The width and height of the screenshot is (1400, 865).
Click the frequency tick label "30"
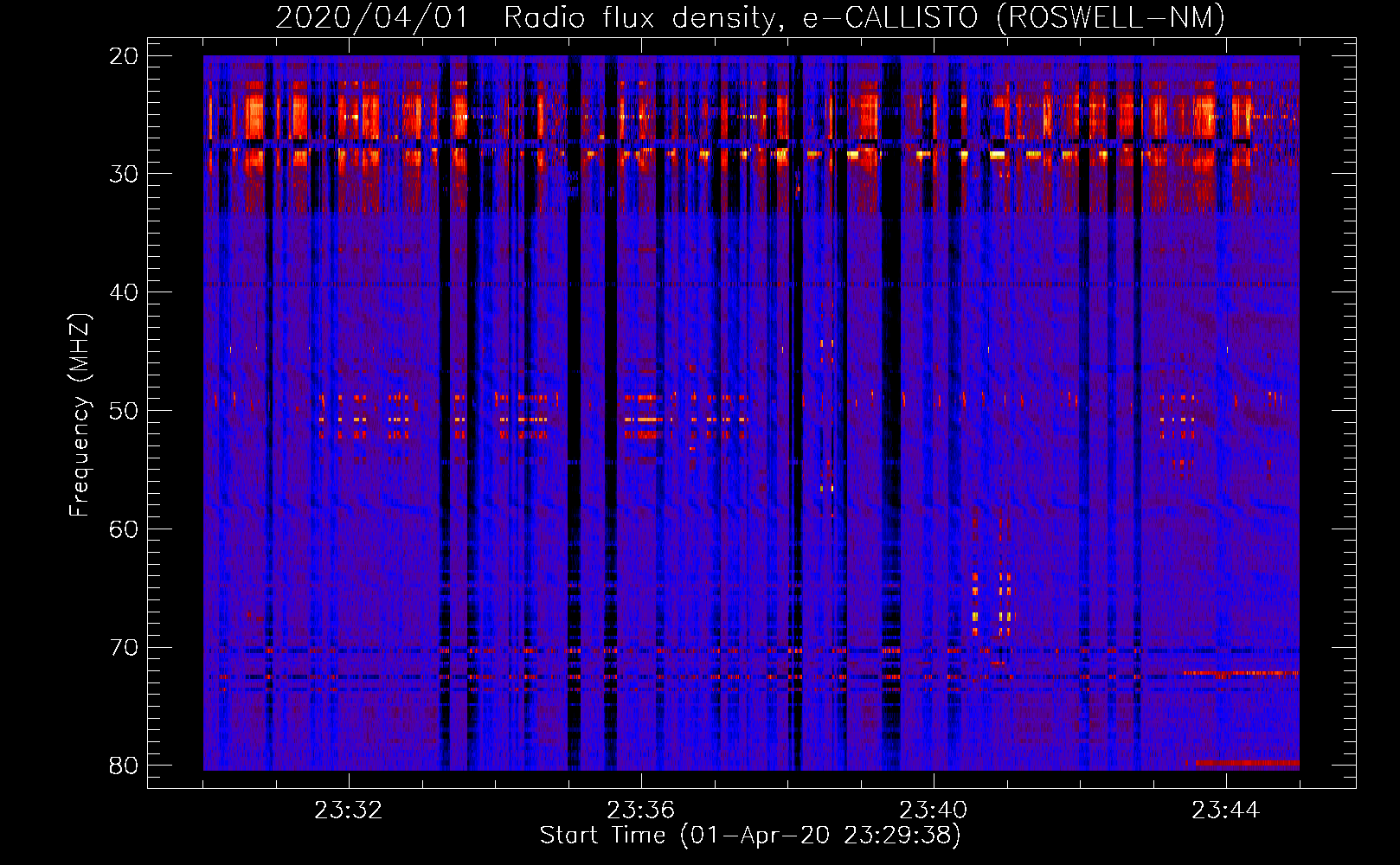click(x=125, y=174)
